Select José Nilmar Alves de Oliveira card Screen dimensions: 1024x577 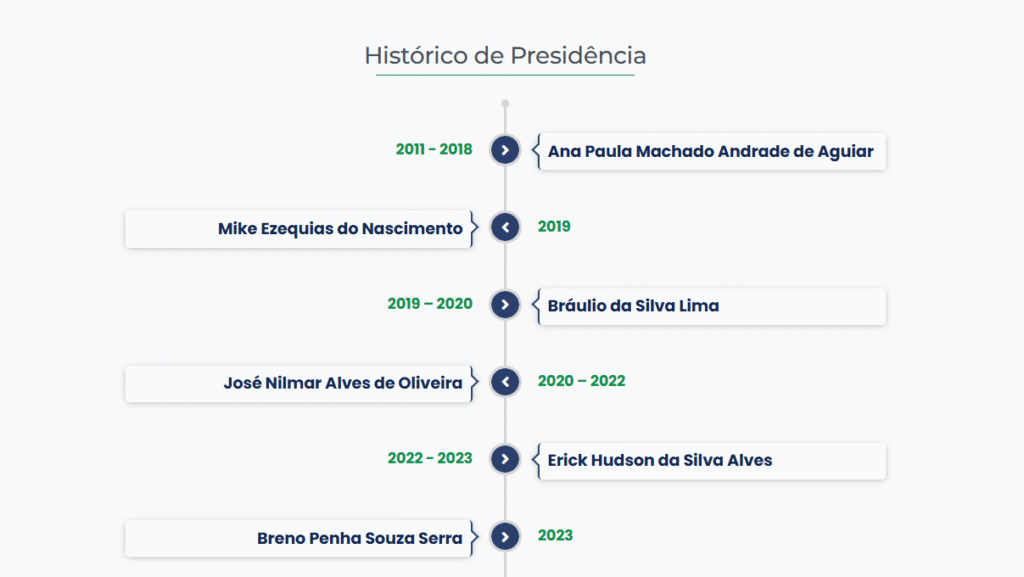click(298, 383)
